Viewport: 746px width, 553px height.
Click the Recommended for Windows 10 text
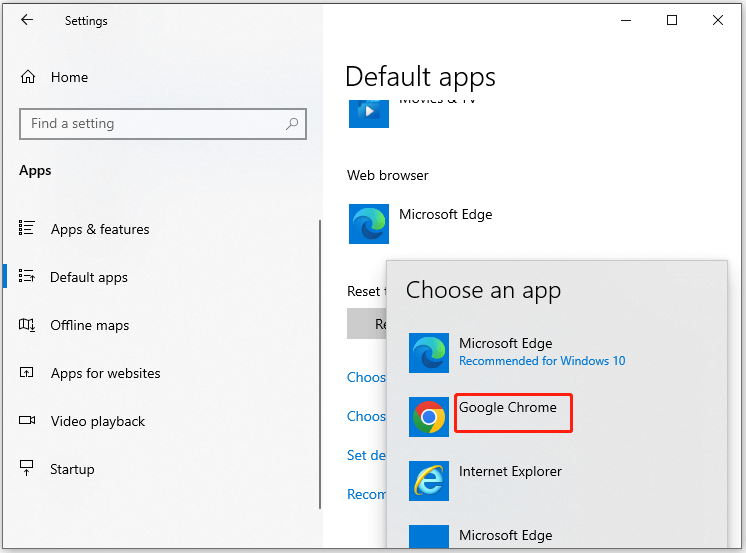(x=542, y=361)
